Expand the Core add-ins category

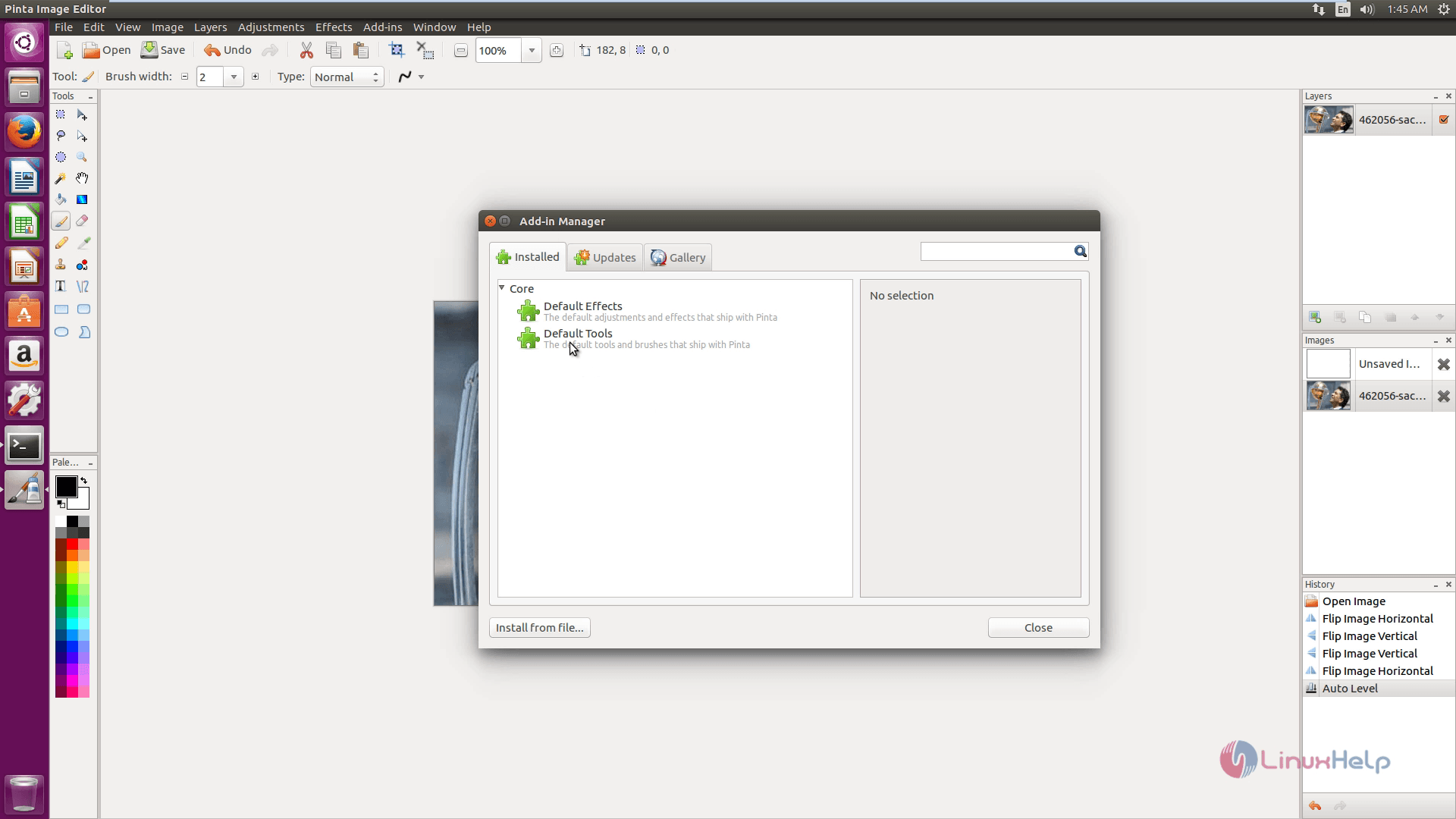pyautogui.click(x=502, y=288)
